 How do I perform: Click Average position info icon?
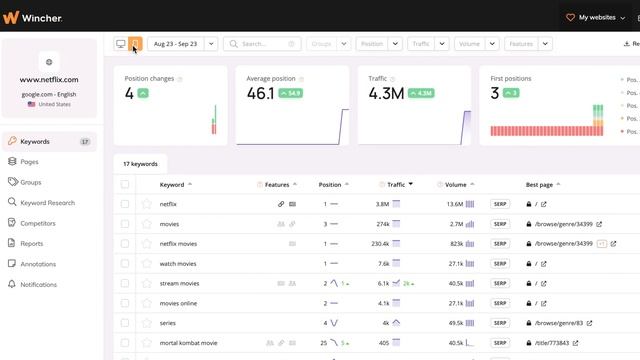301,79
